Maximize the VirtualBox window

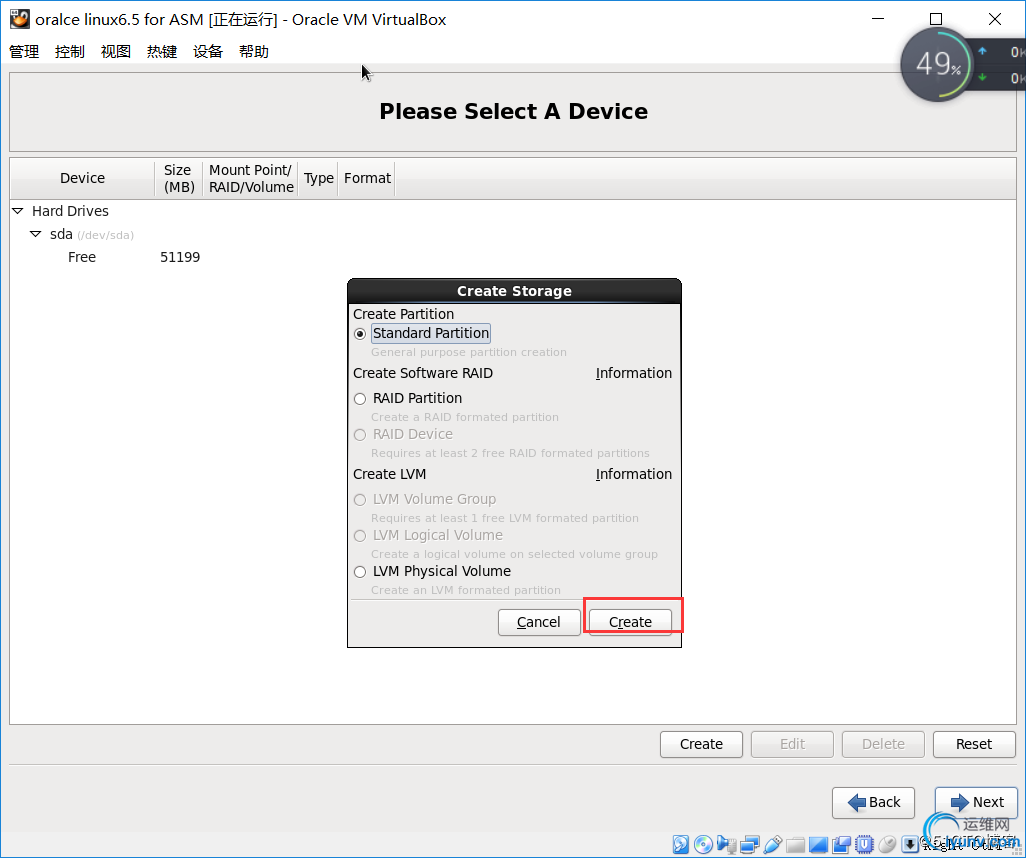click(936, 19)
